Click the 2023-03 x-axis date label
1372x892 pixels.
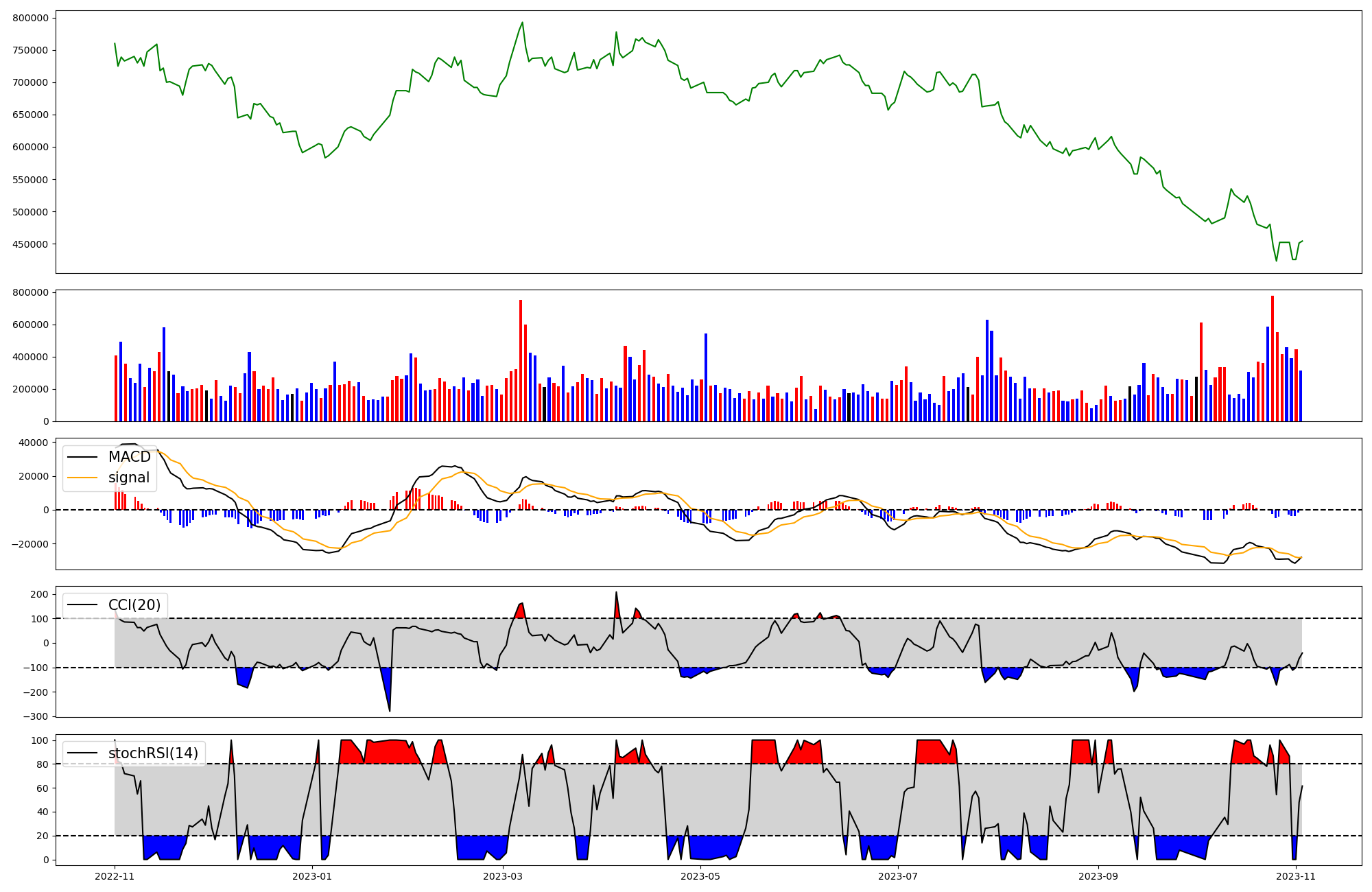pos(503,876)
